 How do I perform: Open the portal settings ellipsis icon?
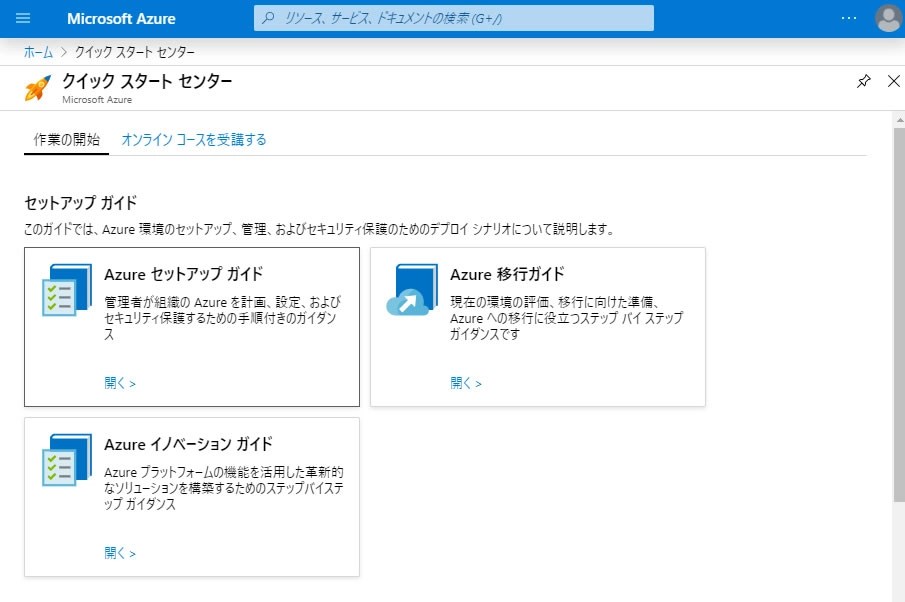coord(848,17)
